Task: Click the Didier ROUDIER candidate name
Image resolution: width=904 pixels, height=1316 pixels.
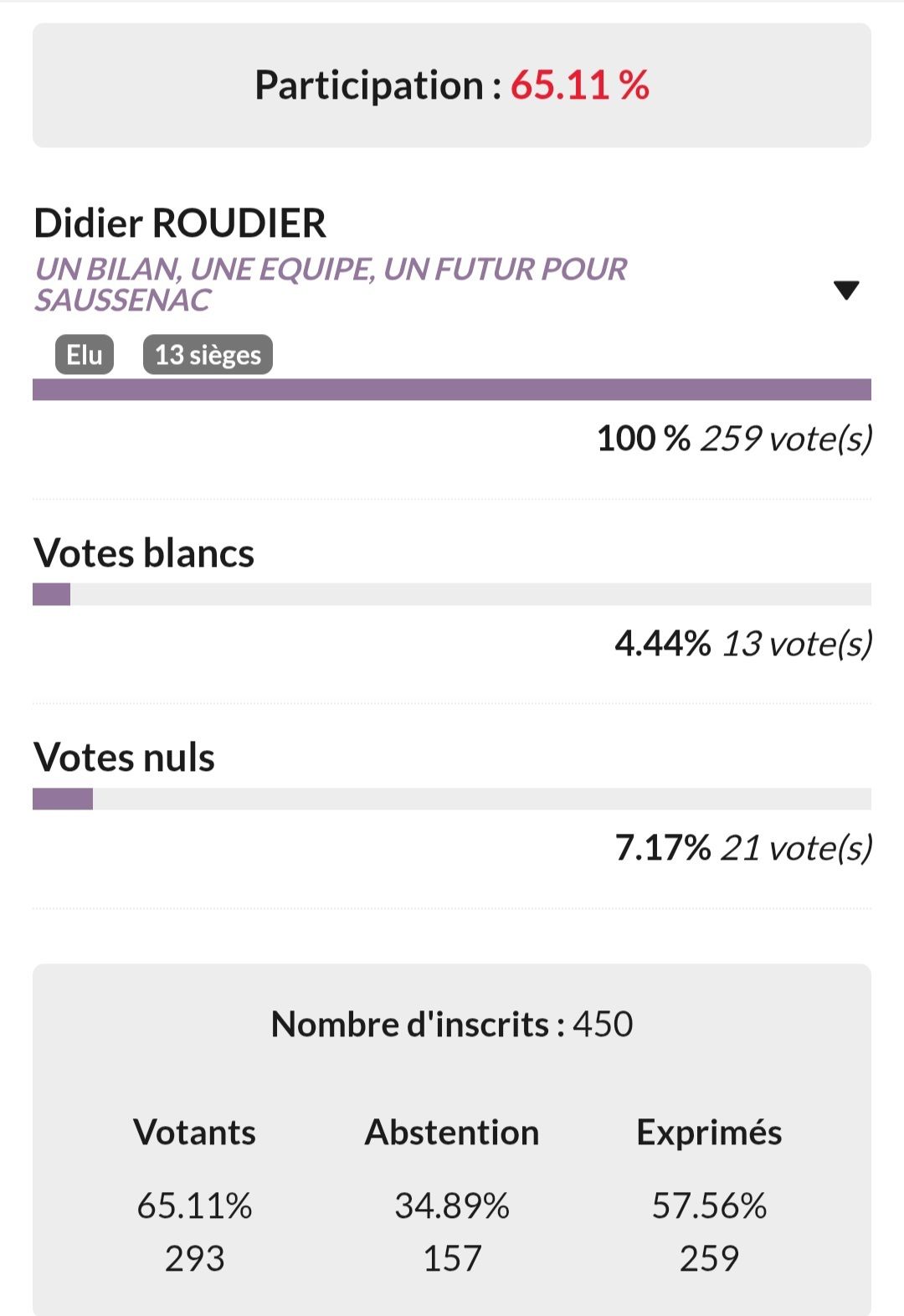Action: click(180, 224)
